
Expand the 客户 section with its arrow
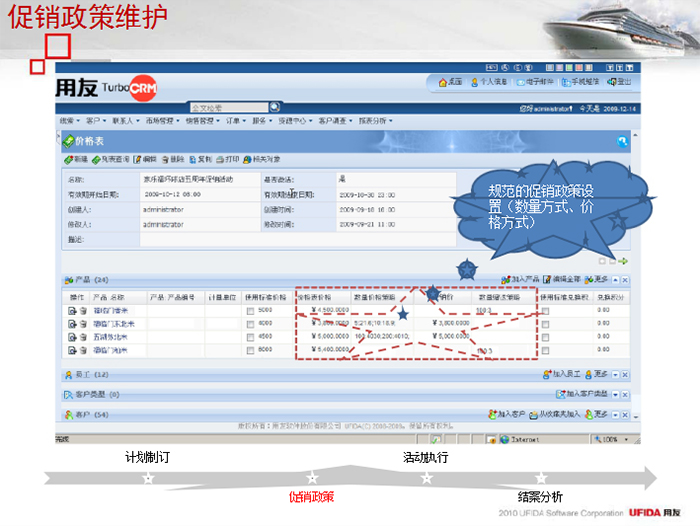pos(616,415)
